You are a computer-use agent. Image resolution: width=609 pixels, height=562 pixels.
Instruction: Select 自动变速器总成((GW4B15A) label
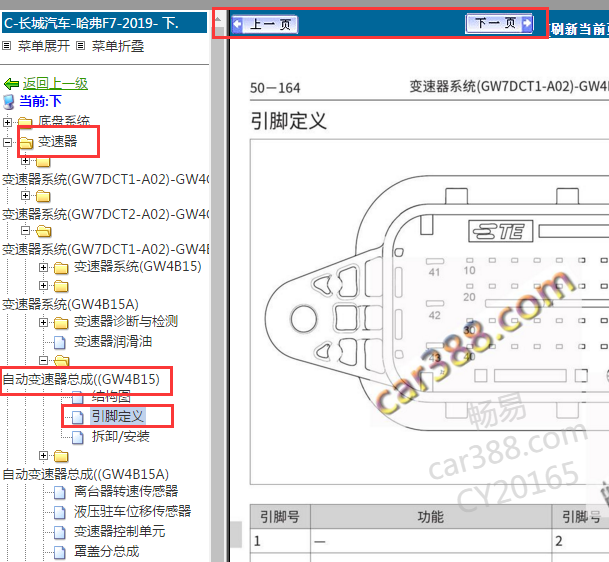tap(85, 474)
